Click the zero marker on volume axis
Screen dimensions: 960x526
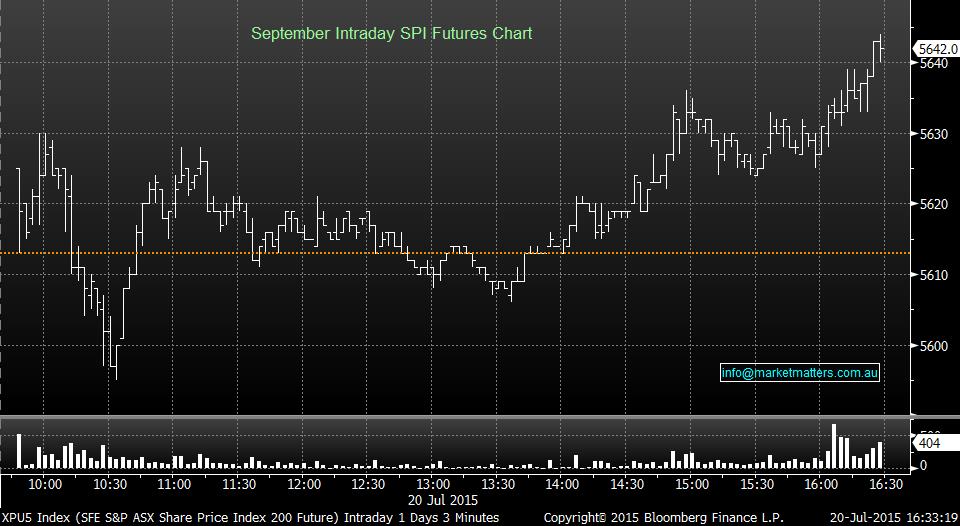[922, 465]
